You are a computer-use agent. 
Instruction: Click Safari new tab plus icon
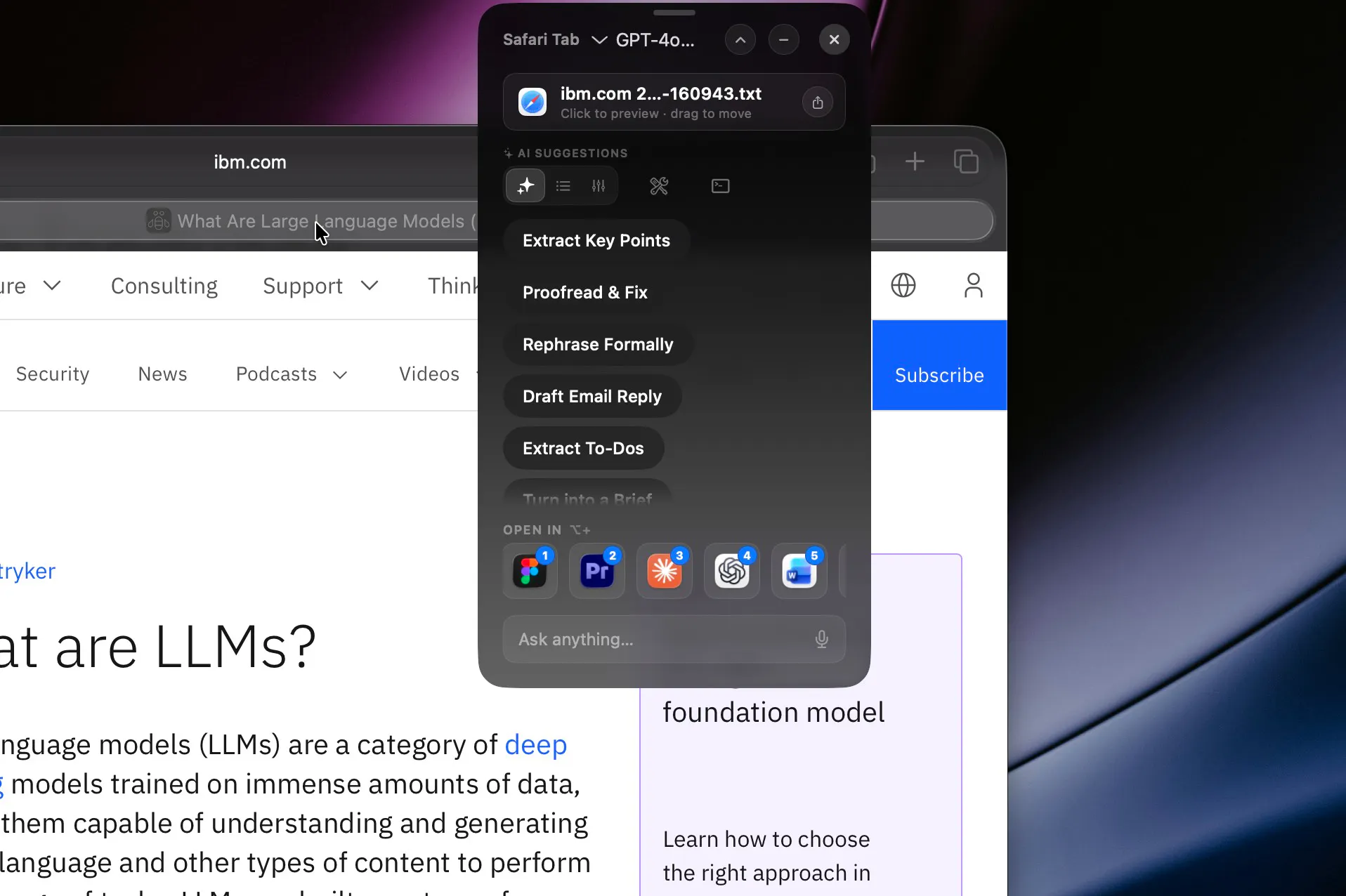tap(915, 162)
